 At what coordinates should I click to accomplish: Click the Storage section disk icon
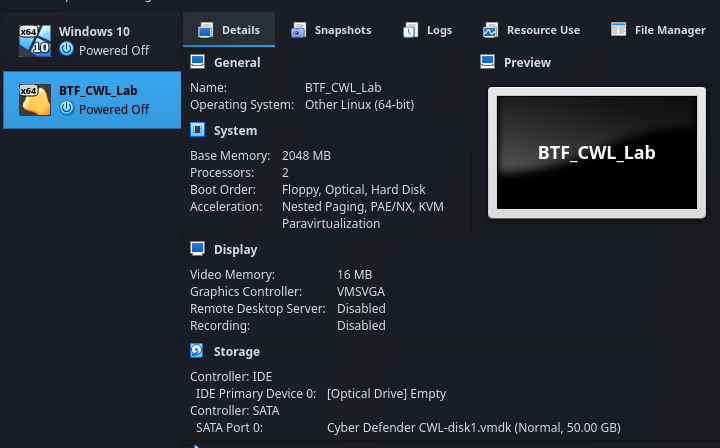pos(198,351)
